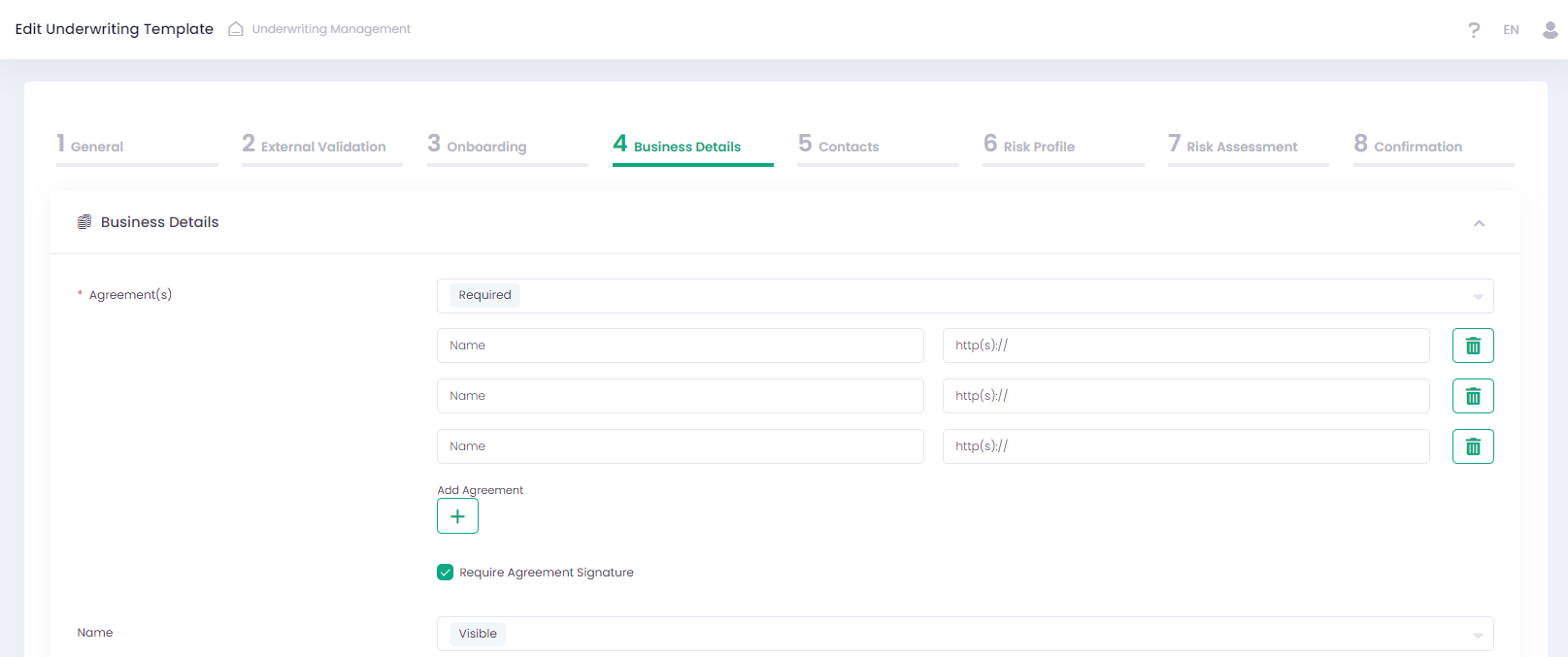Delete the third agreement row with trash icon
Screen dimensions: 1568x657
(1473, 446)
